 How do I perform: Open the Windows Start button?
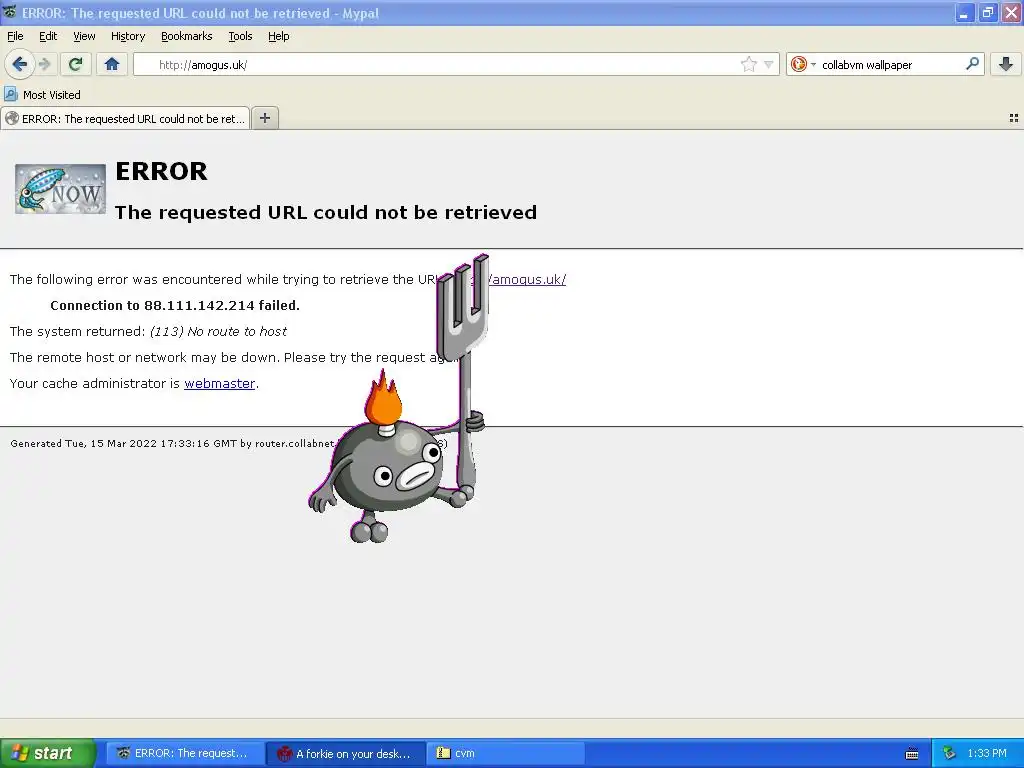[47, 753]
